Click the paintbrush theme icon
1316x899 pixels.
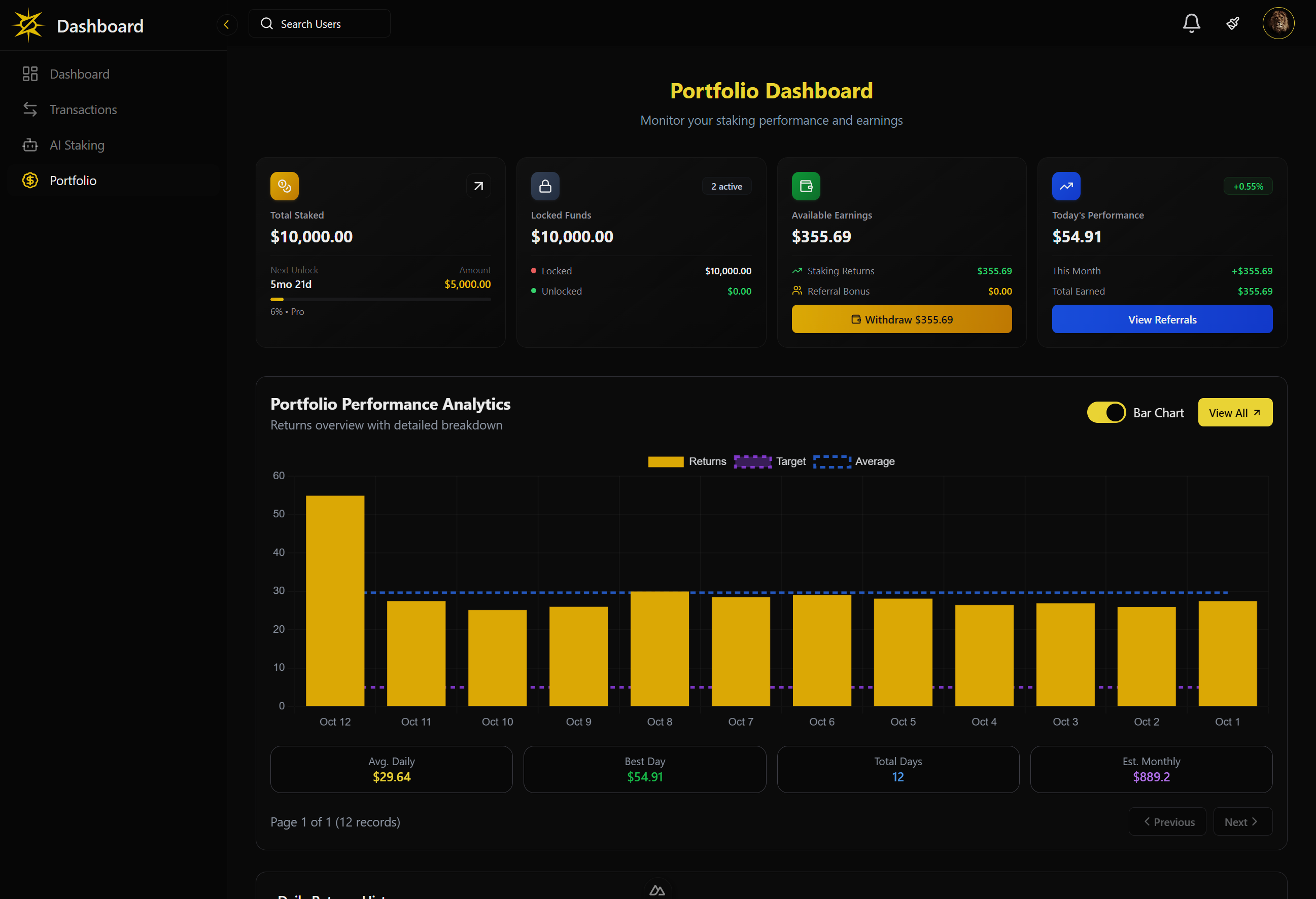click(1233, 24)
